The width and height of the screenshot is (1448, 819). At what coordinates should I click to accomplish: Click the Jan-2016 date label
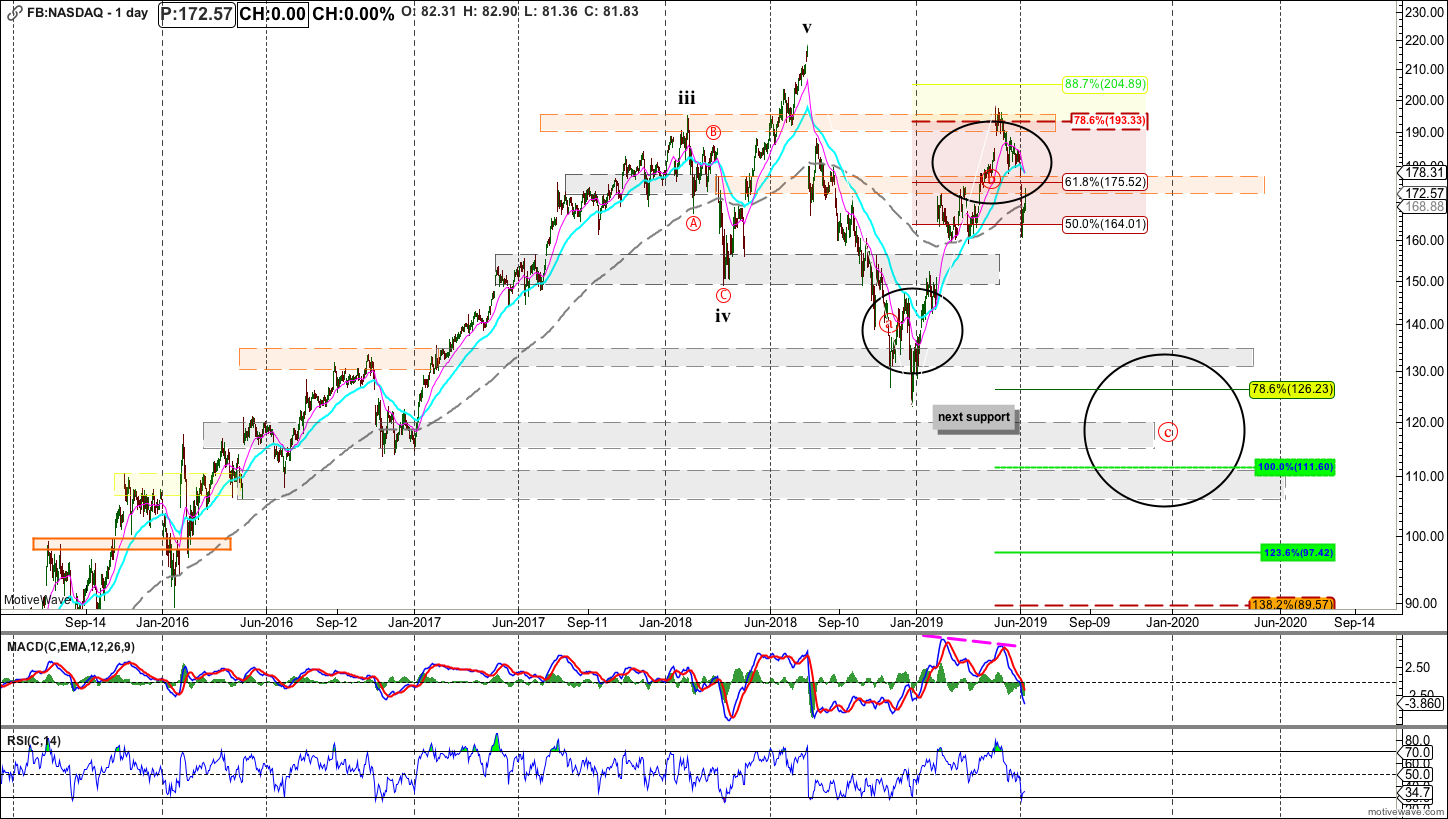coord(163,622)
